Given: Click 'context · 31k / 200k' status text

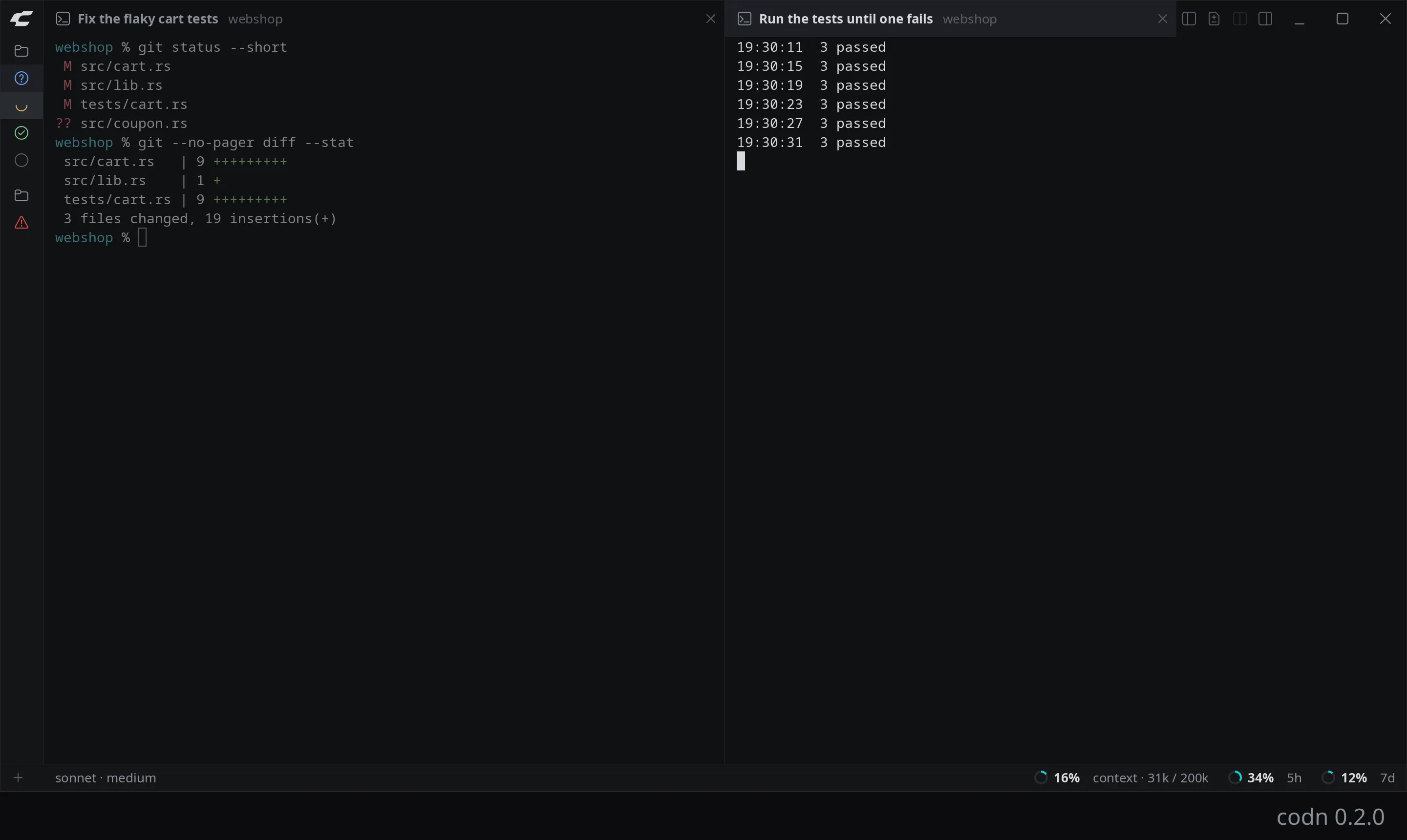Looking at the screenshot, I should [1150, 778].
